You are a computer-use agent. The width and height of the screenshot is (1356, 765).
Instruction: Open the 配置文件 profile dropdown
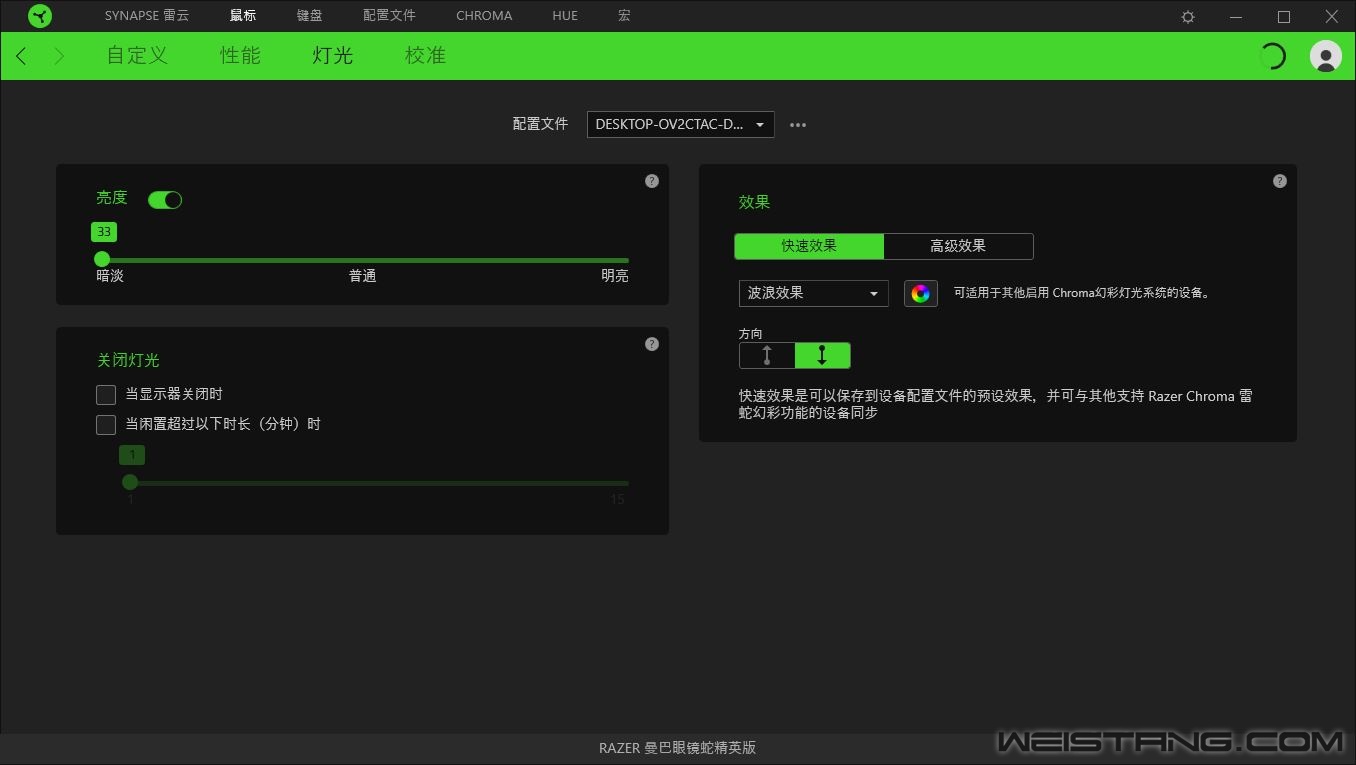pyautogui.click(x=680, y=124)
